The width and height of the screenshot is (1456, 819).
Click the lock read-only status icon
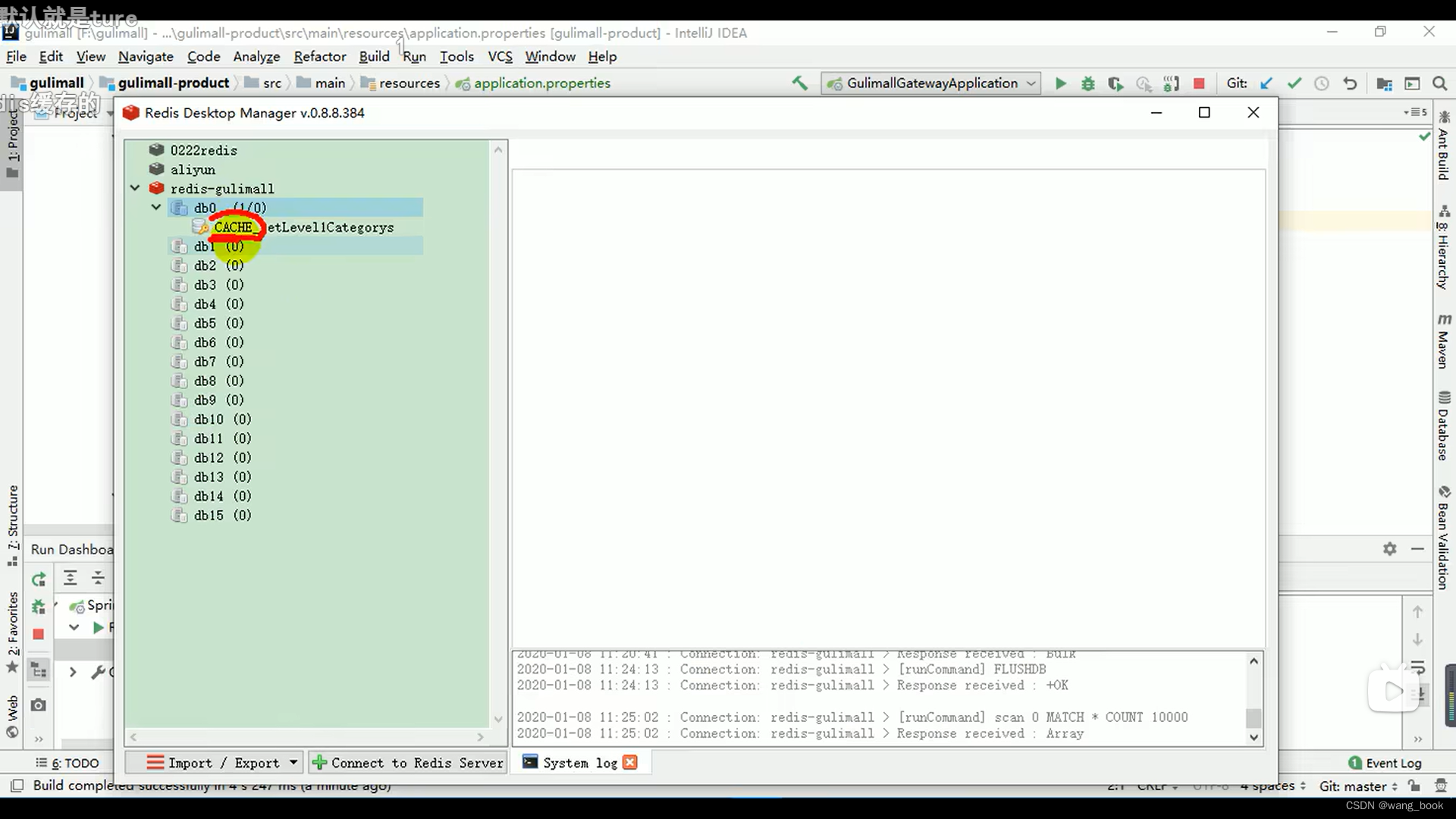[x=1414, y=786]
